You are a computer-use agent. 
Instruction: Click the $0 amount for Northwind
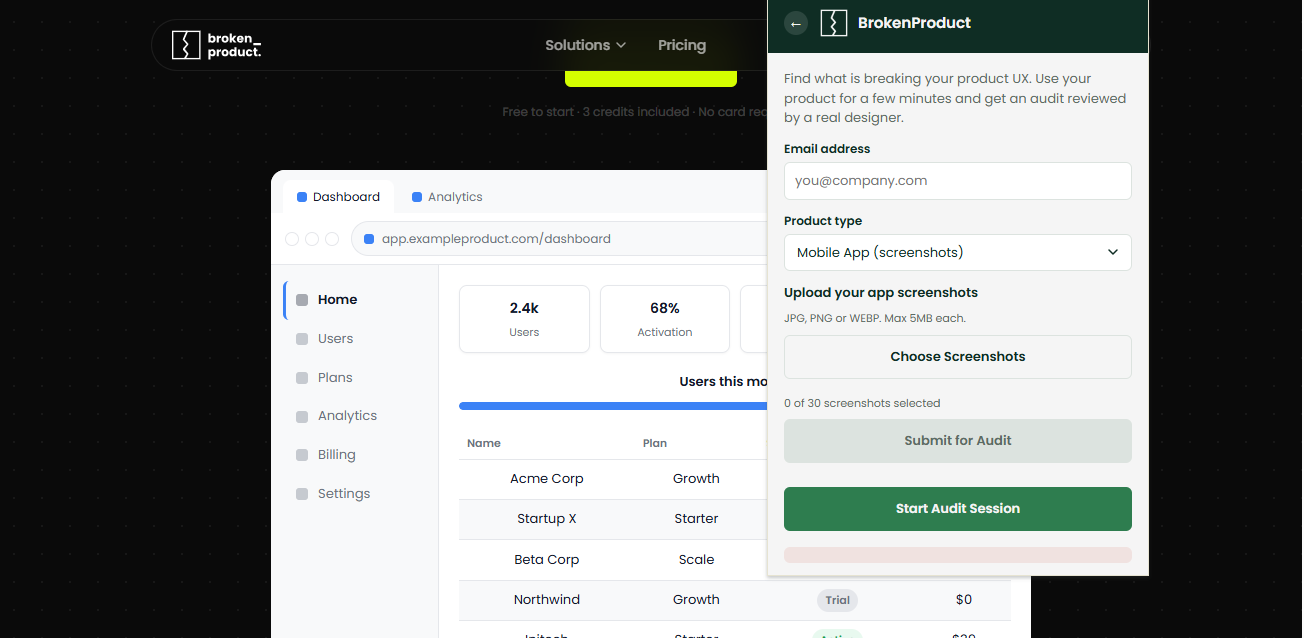[964, 600]
